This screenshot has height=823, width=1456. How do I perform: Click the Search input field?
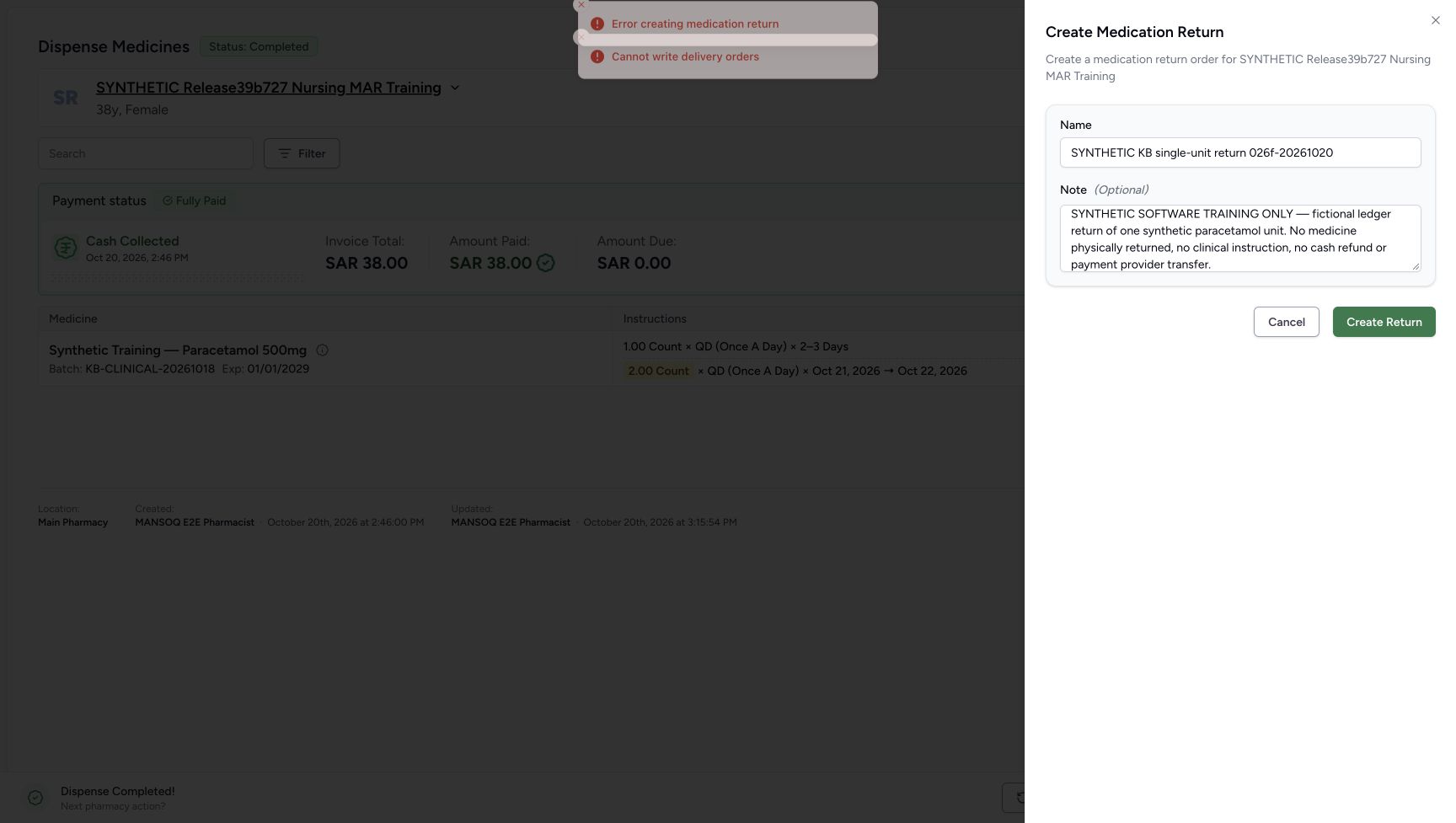click(x=146, y=153)
